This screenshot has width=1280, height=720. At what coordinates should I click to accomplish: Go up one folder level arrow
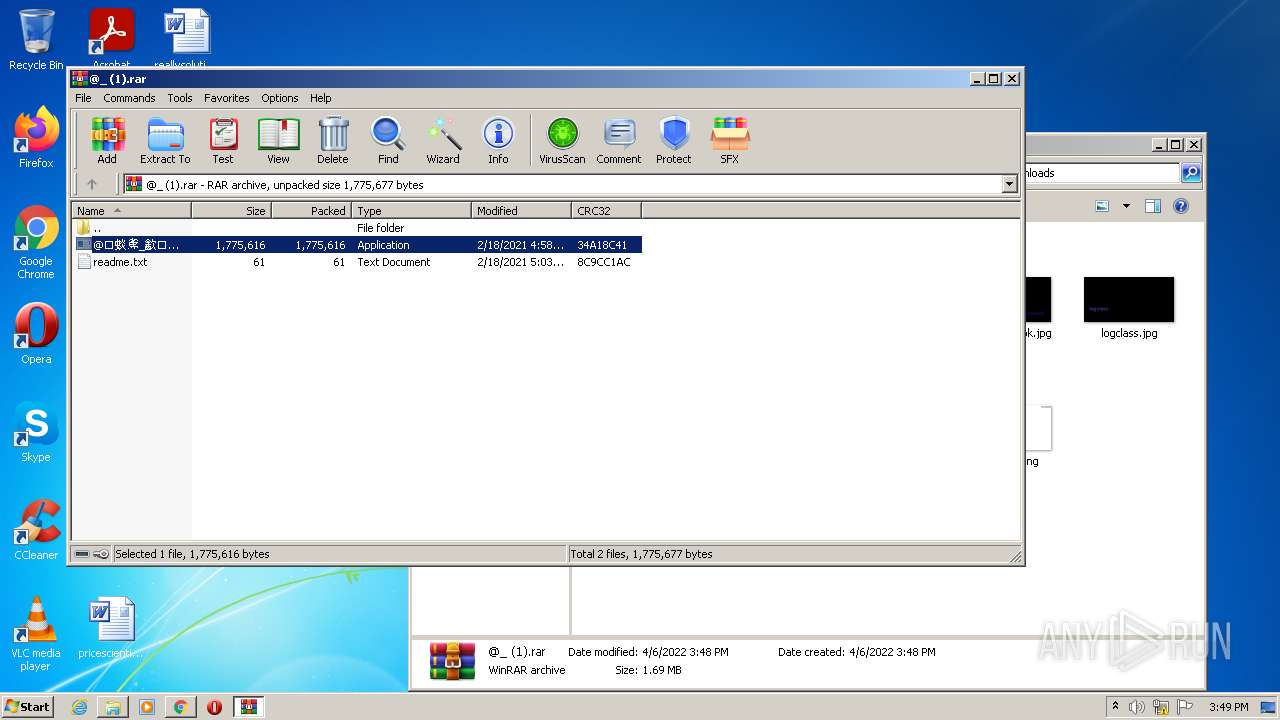pos(92,184)
